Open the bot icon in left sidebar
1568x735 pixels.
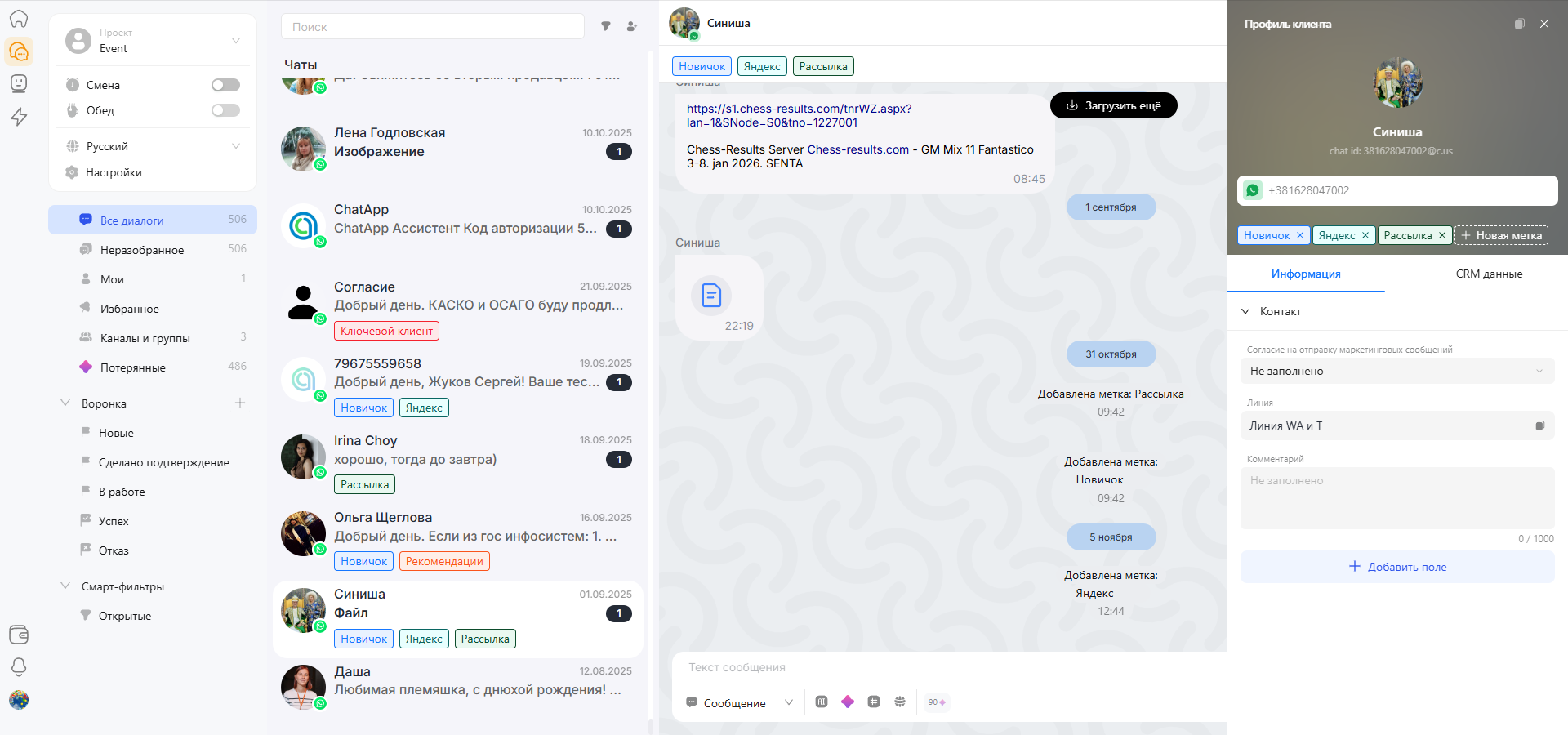coord(19,83)
